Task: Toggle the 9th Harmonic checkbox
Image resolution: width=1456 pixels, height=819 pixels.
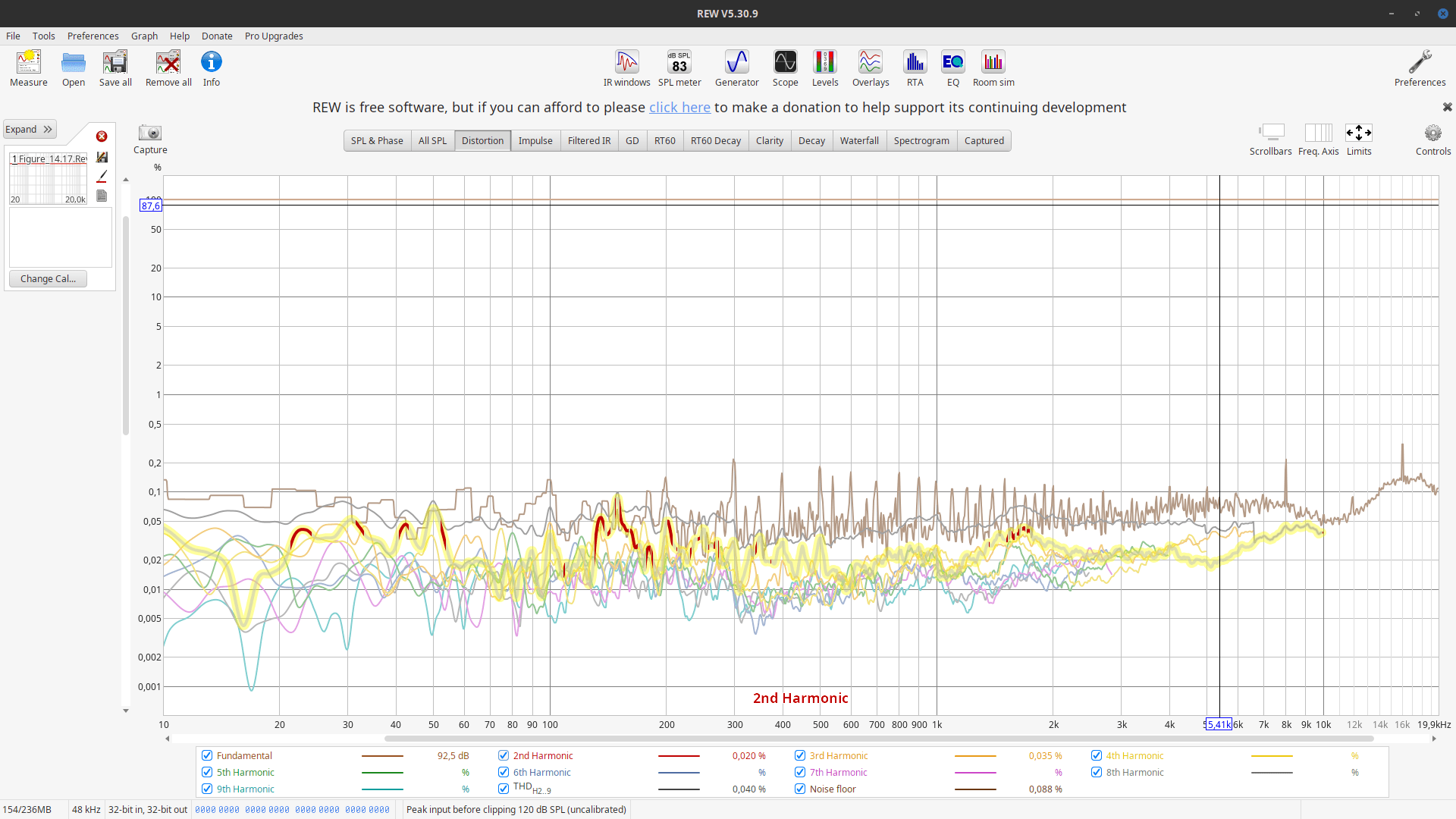Action: pyautogui.click(x=207, y=789)
